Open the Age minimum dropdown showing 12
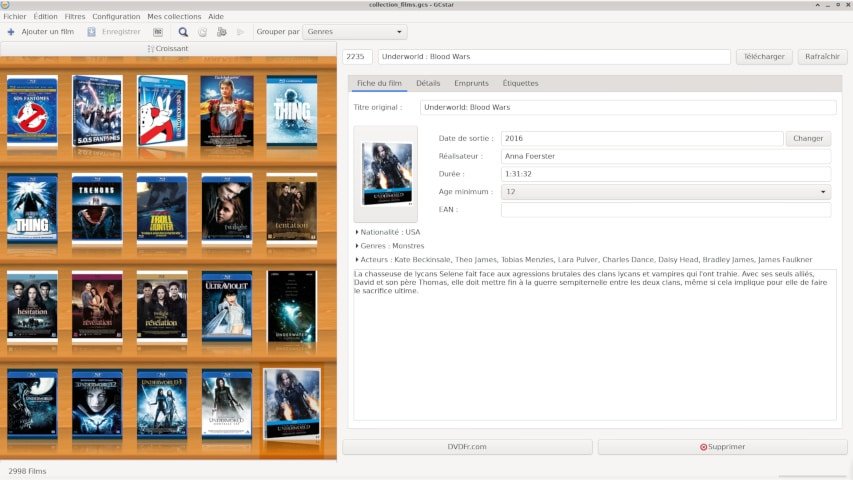 (666, 192)
